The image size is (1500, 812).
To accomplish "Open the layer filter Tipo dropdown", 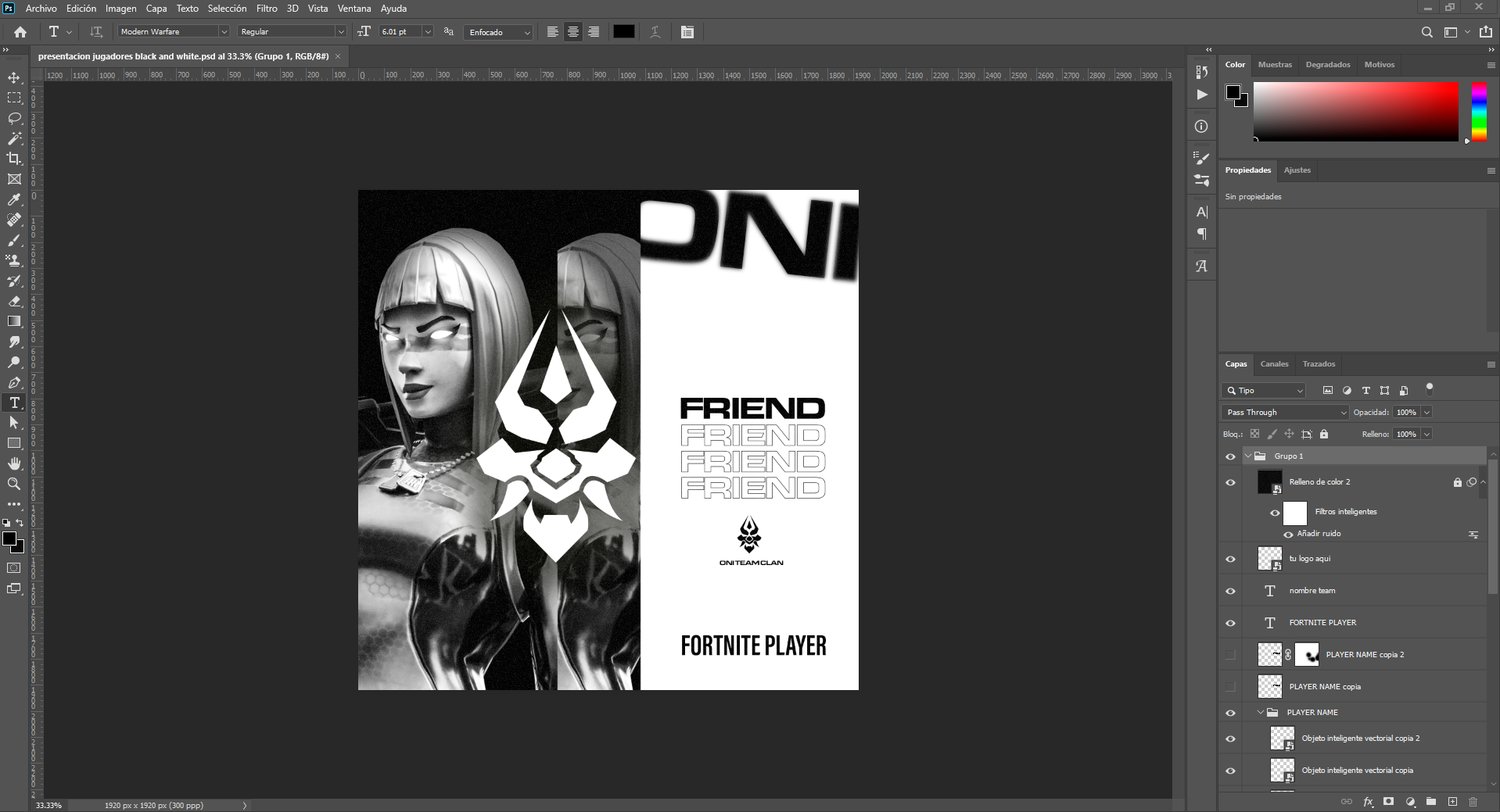I will click(1264, 390).
